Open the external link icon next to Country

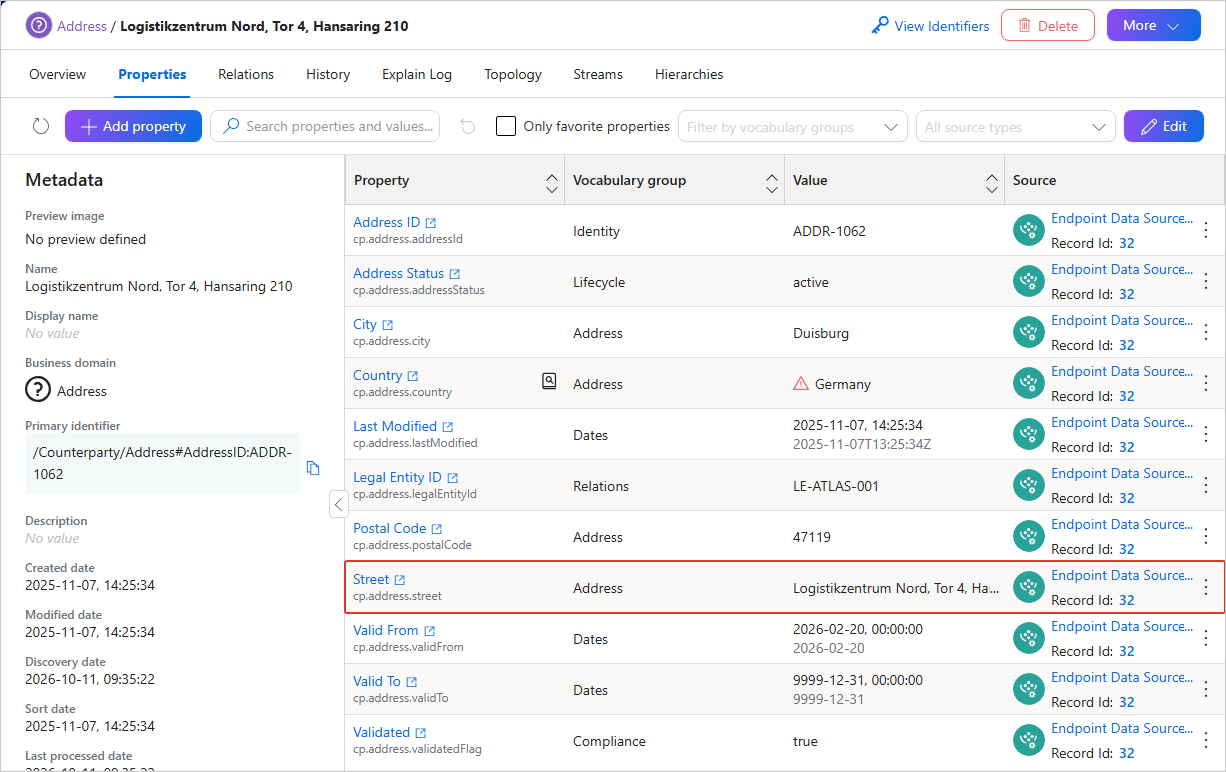[x=413, y=376]
